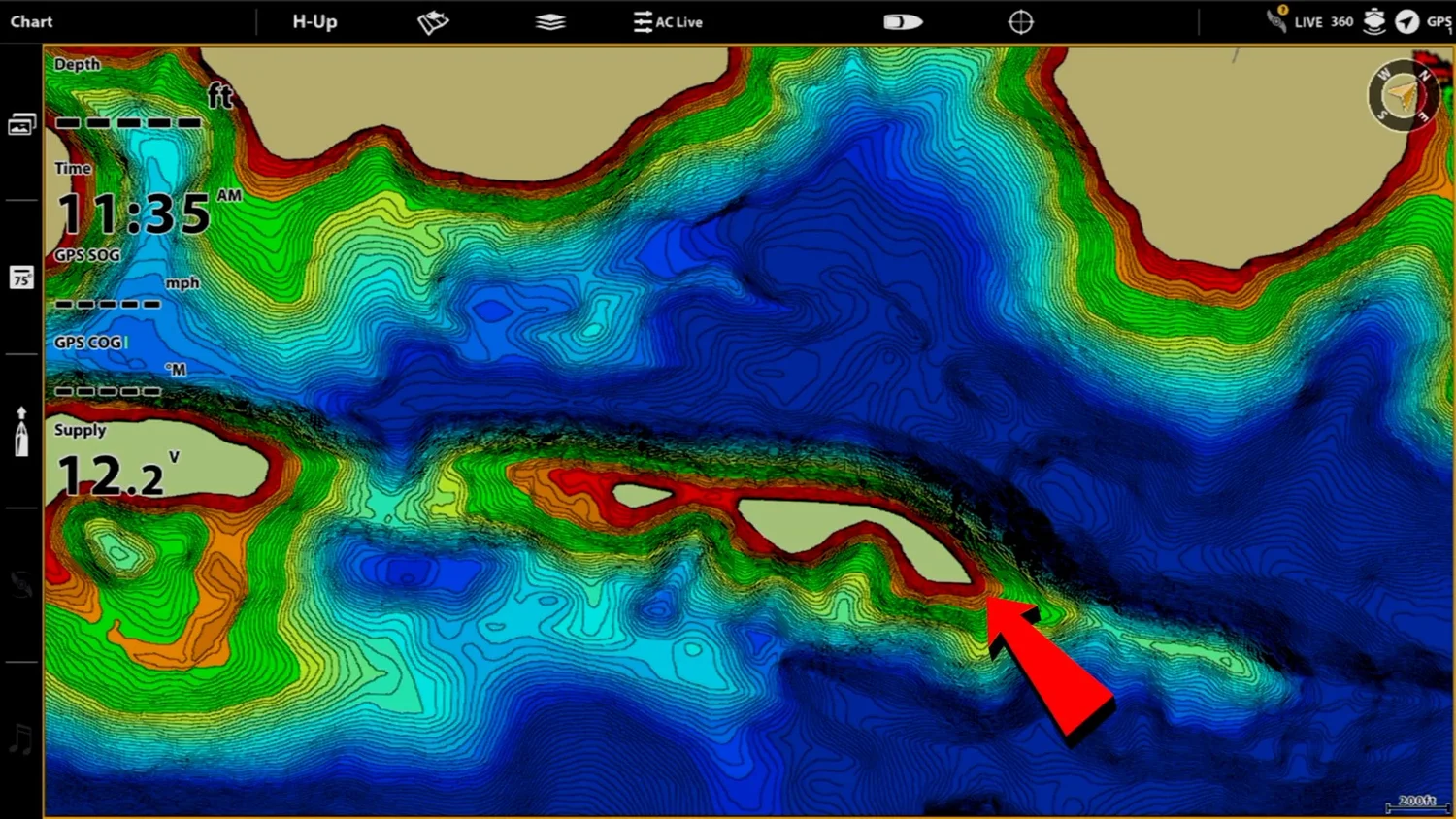Switch chart orientation via H-Up
This screenshot has height=819, width=1456.
(x=314, y=21)
